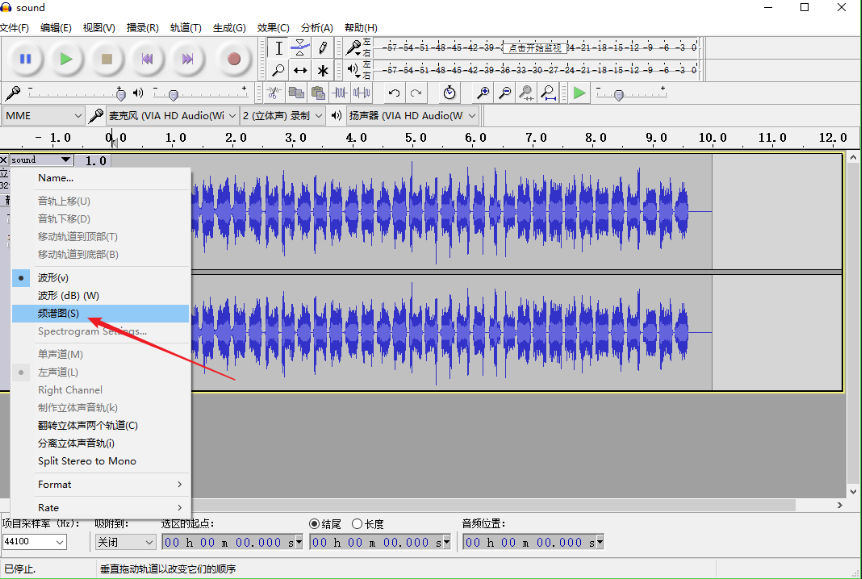The height and width of the screenshot is (579, 862).
Task: Click the Undo arrow icon
Action: (x=394, y=93)
